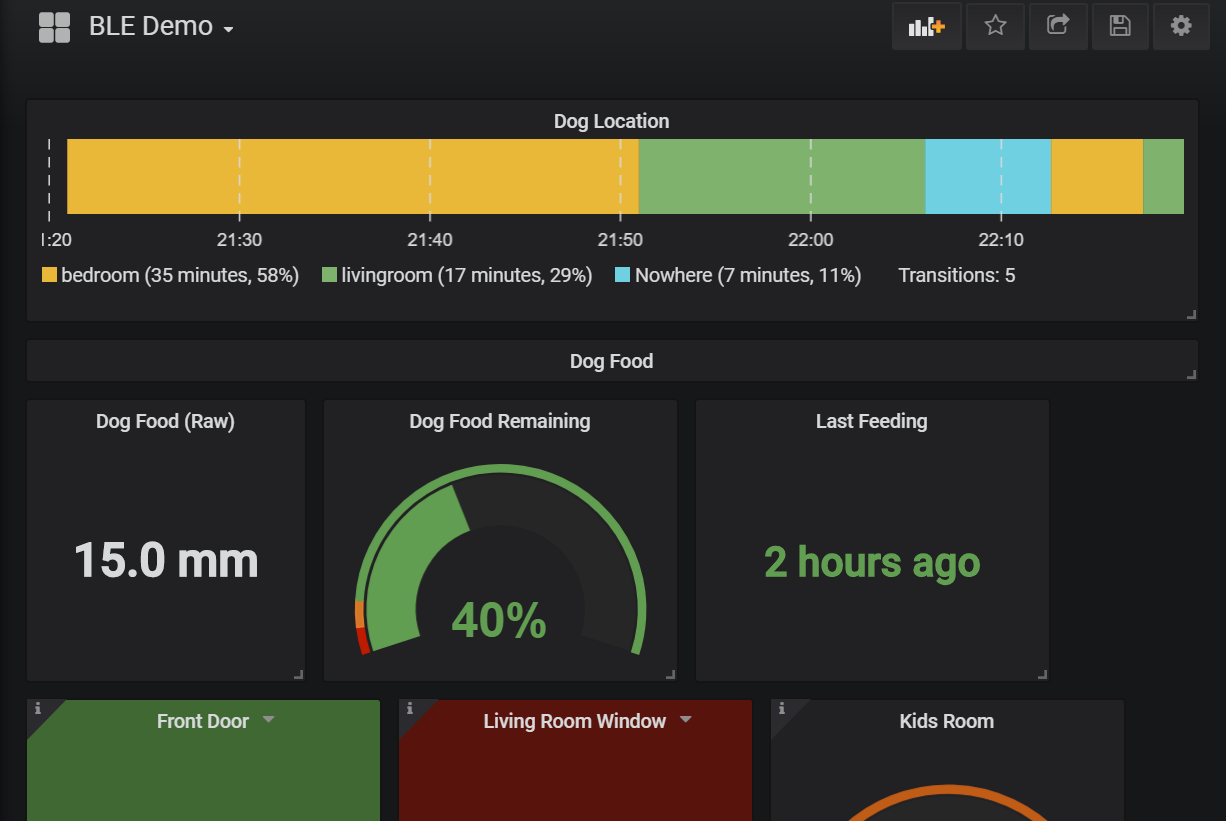
Task: Open the Kids Room panel title menu
Action: (x=947, y=721)
